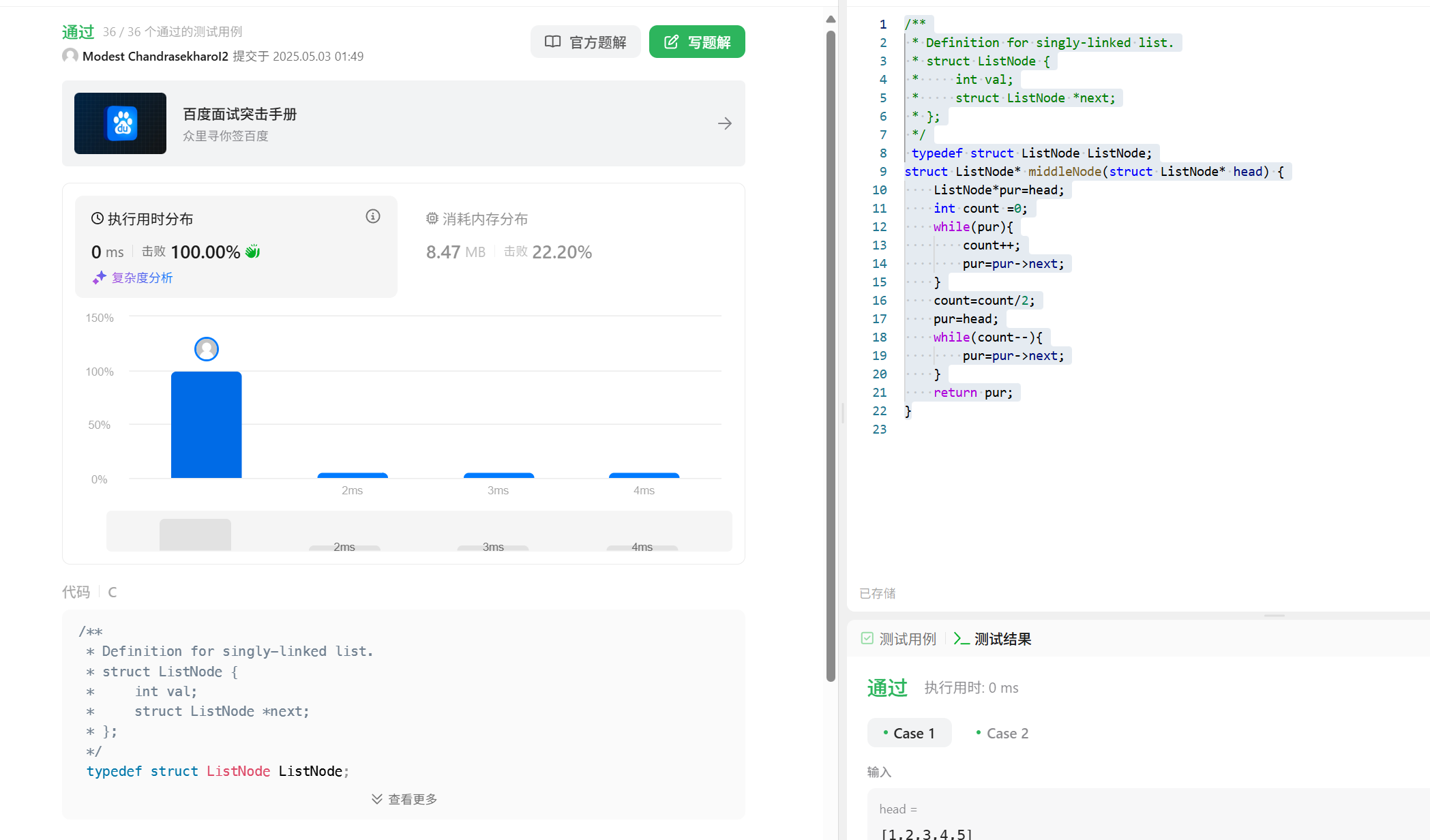
Task: Click the memory chip icon for 消耗内存分布
Action: pyautogui.click(x=432, y=219)
